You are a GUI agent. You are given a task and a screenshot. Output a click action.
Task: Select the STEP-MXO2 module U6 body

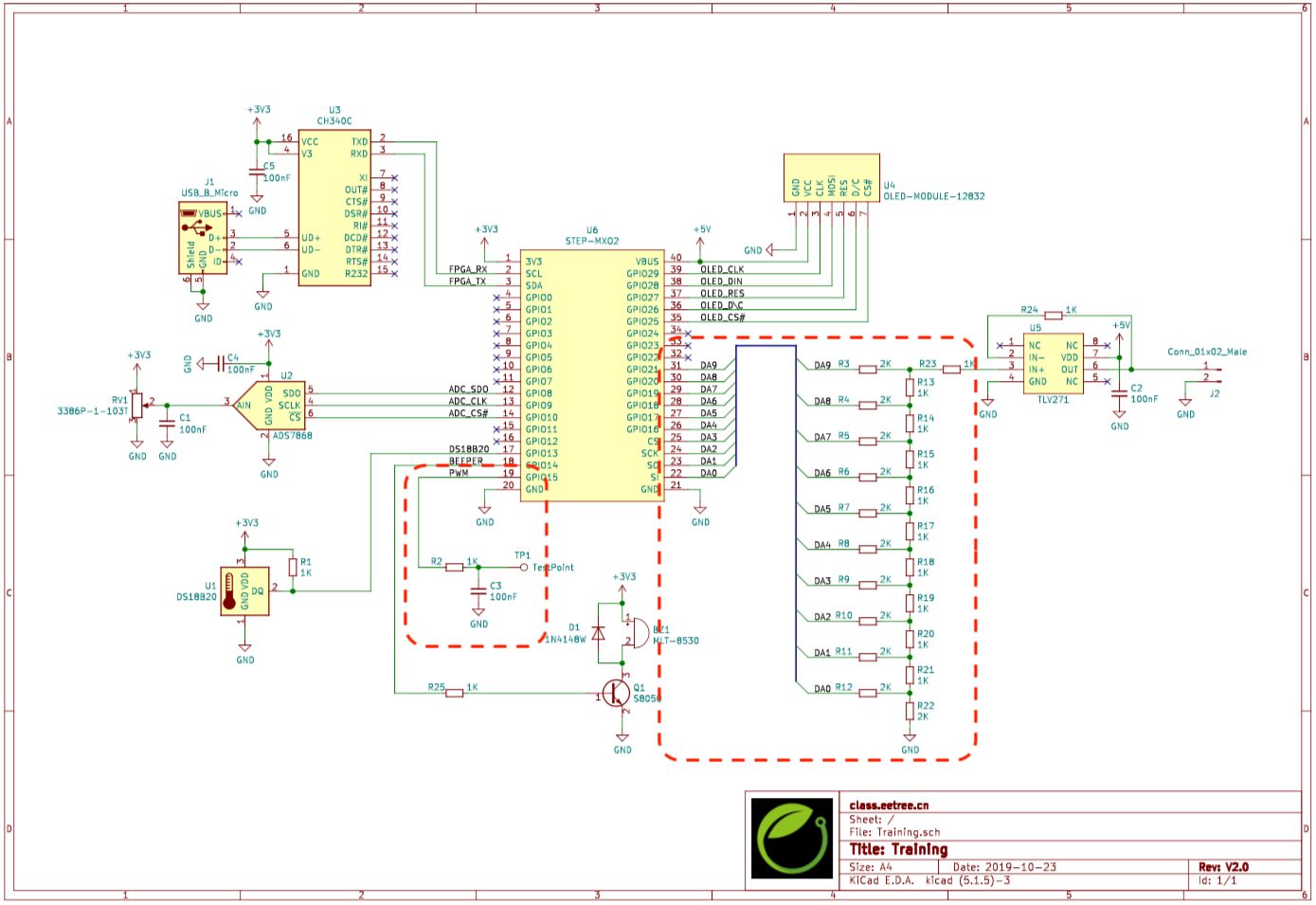tap(592, 375)
